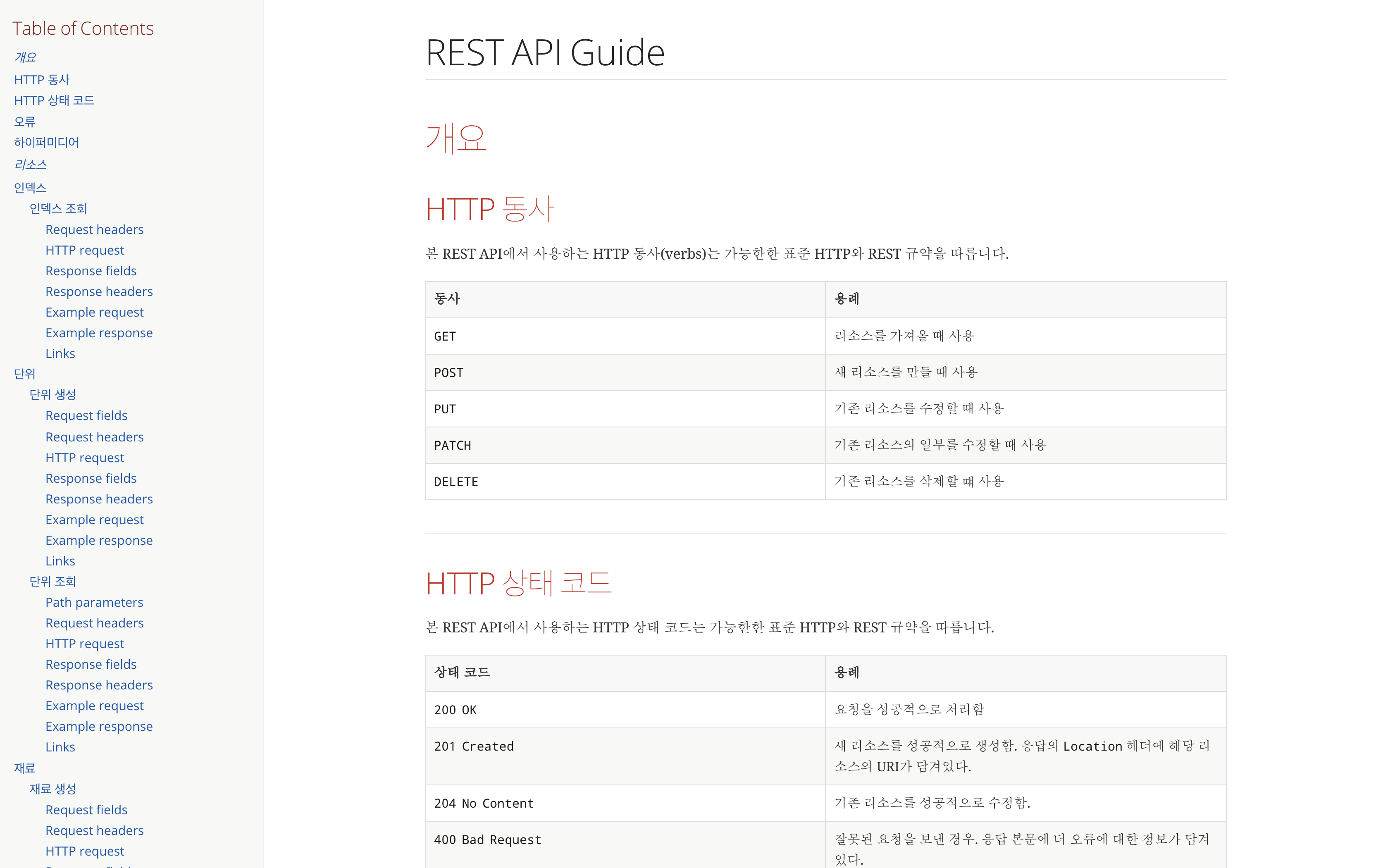Viewport: 1388px width, 868px height.
Task: Open 단위 top-level sidebar entry
Action: [25, 374]
